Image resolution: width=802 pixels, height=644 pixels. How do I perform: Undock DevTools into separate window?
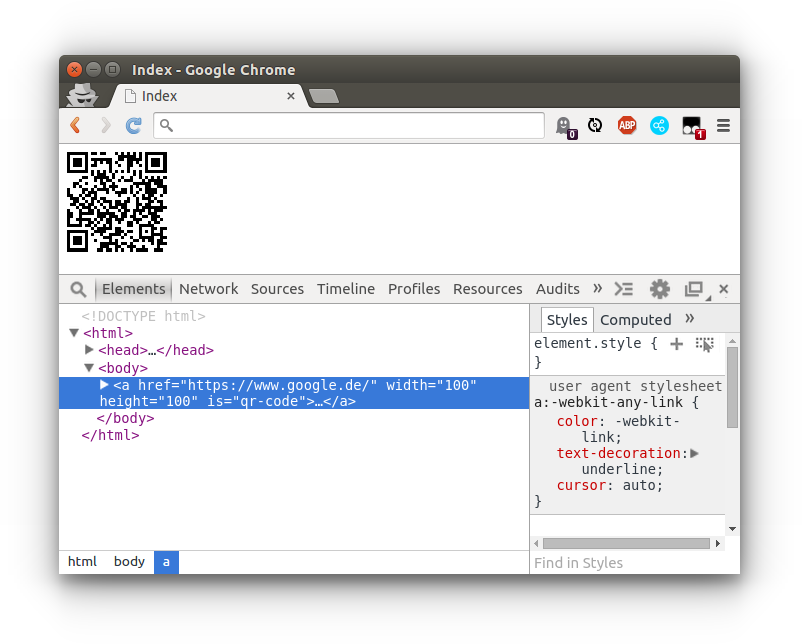(694, 290)
